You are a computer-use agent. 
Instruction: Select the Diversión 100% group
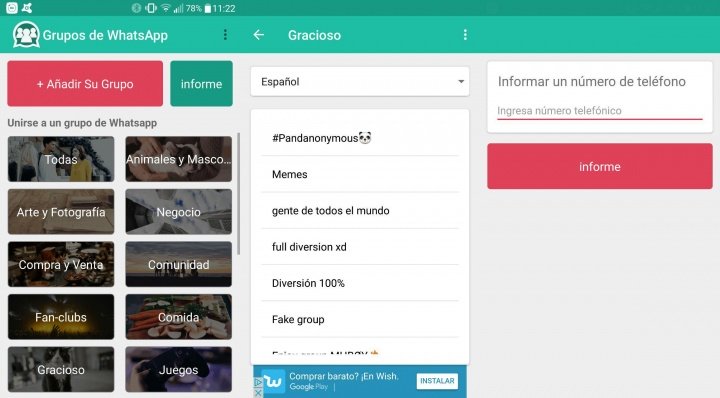click(x=360, y=283)
